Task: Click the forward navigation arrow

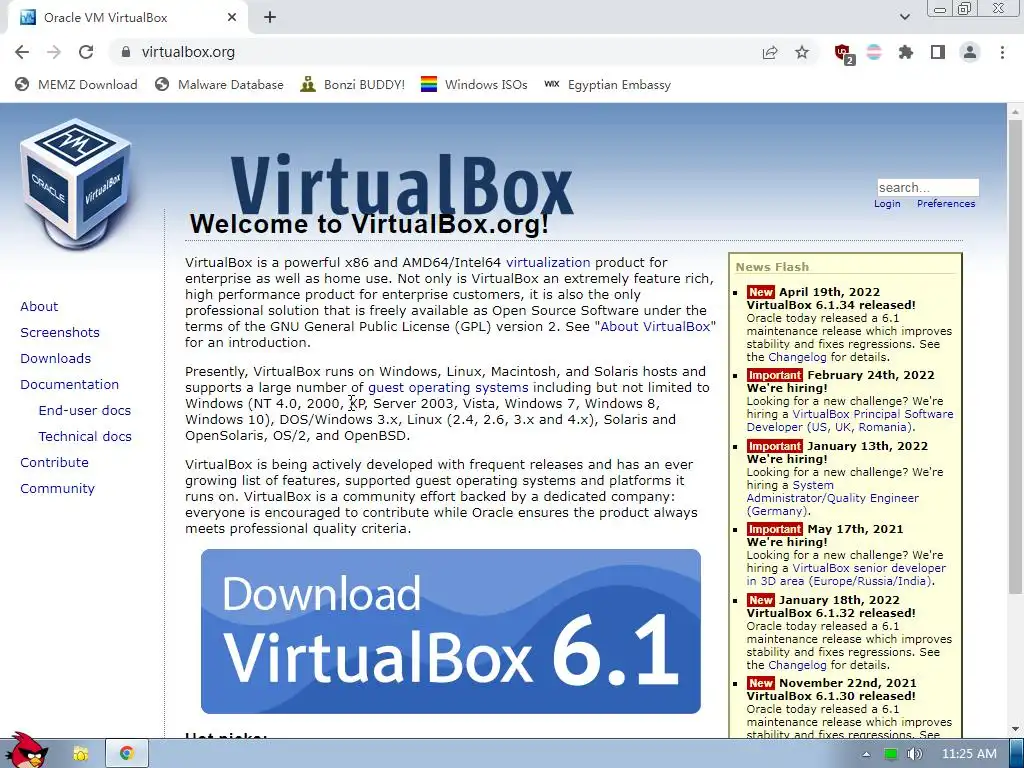Action: click(x=54, y=52)
